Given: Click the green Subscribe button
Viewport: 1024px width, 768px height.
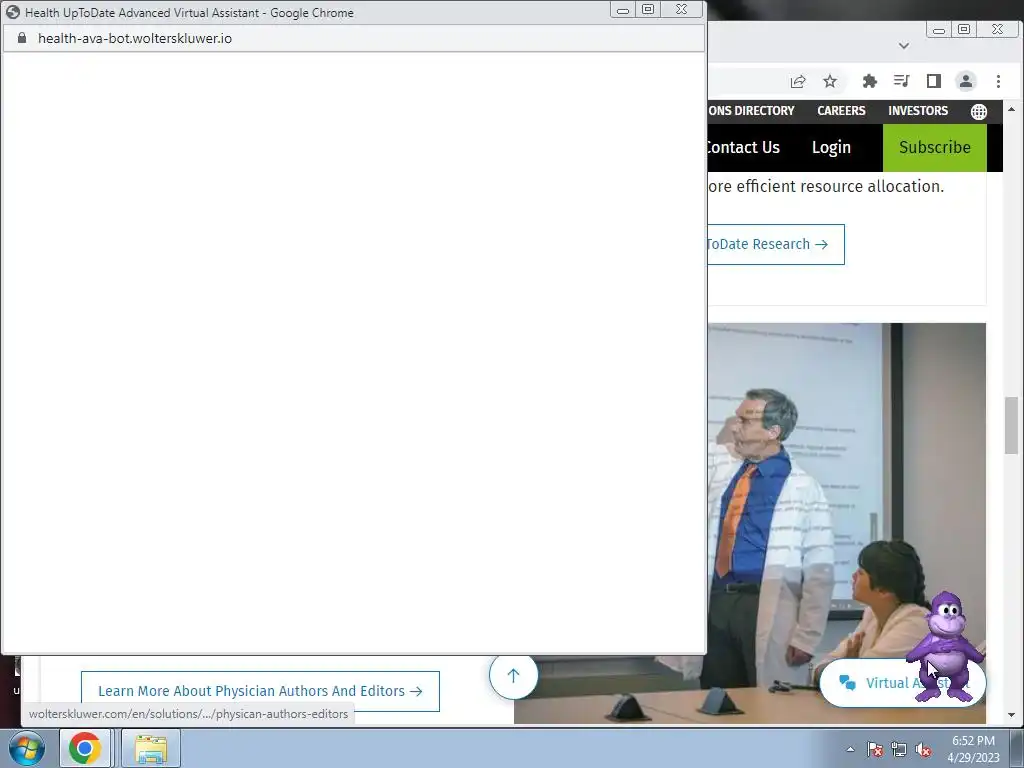Looking at the screenshot, I should [x=935, y=148].
